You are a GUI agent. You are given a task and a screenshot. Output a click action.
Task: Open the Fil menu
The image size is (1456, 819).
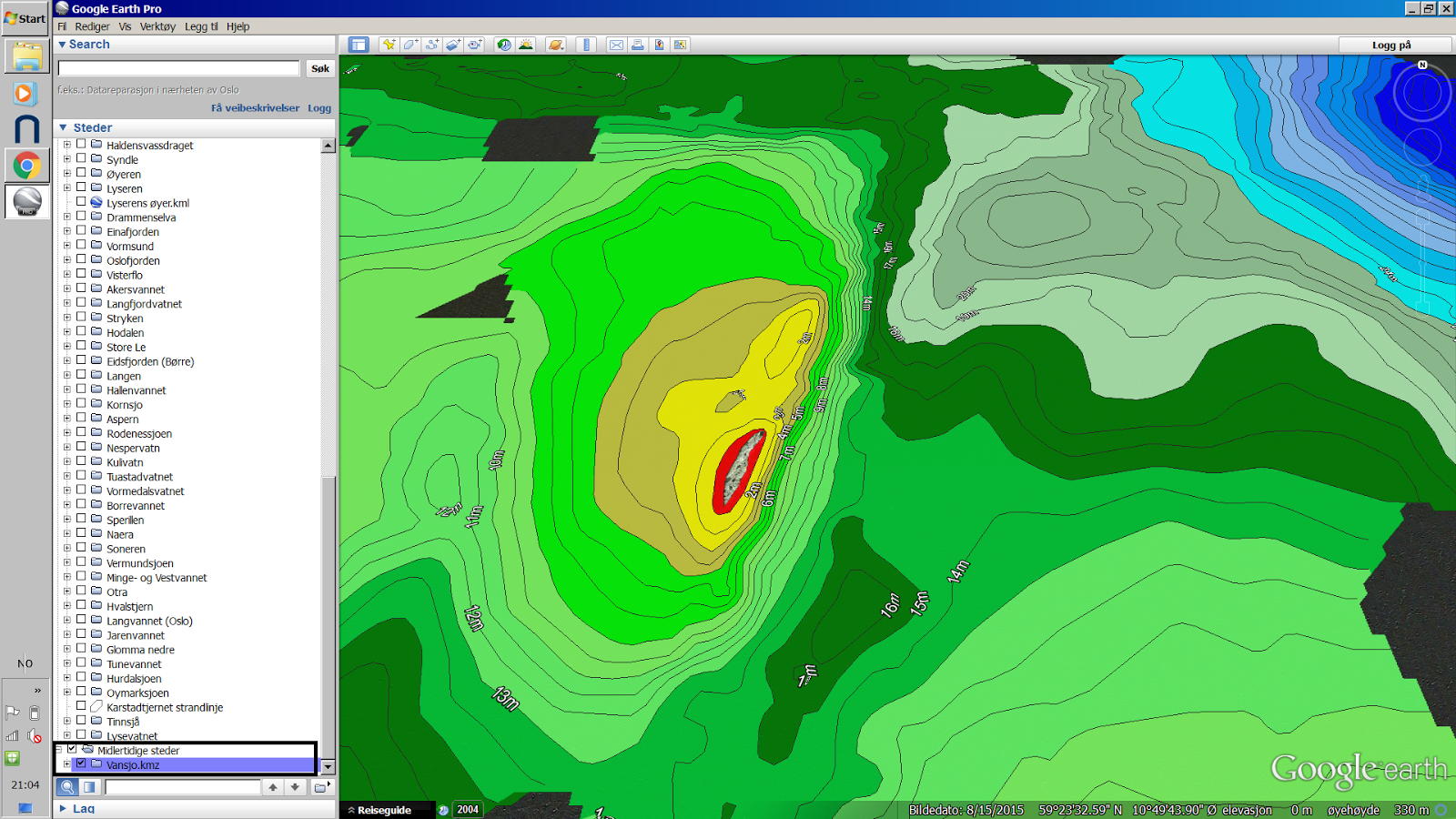point(62,26)
